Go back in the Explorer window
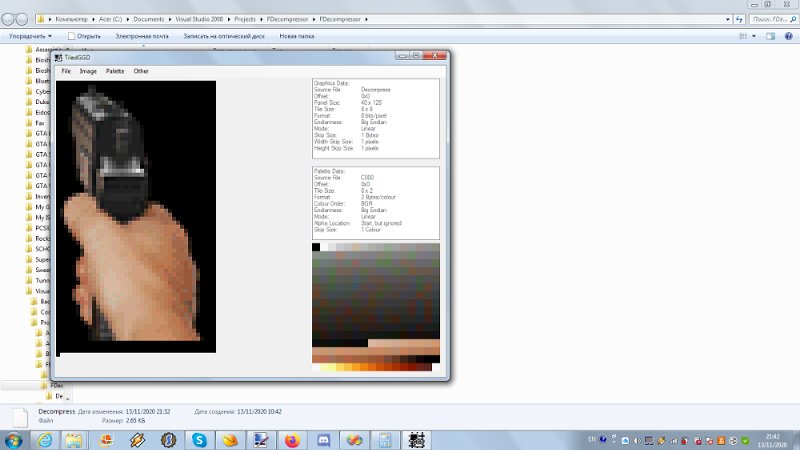This screenshot has height=450, width=800. (8, 19)
